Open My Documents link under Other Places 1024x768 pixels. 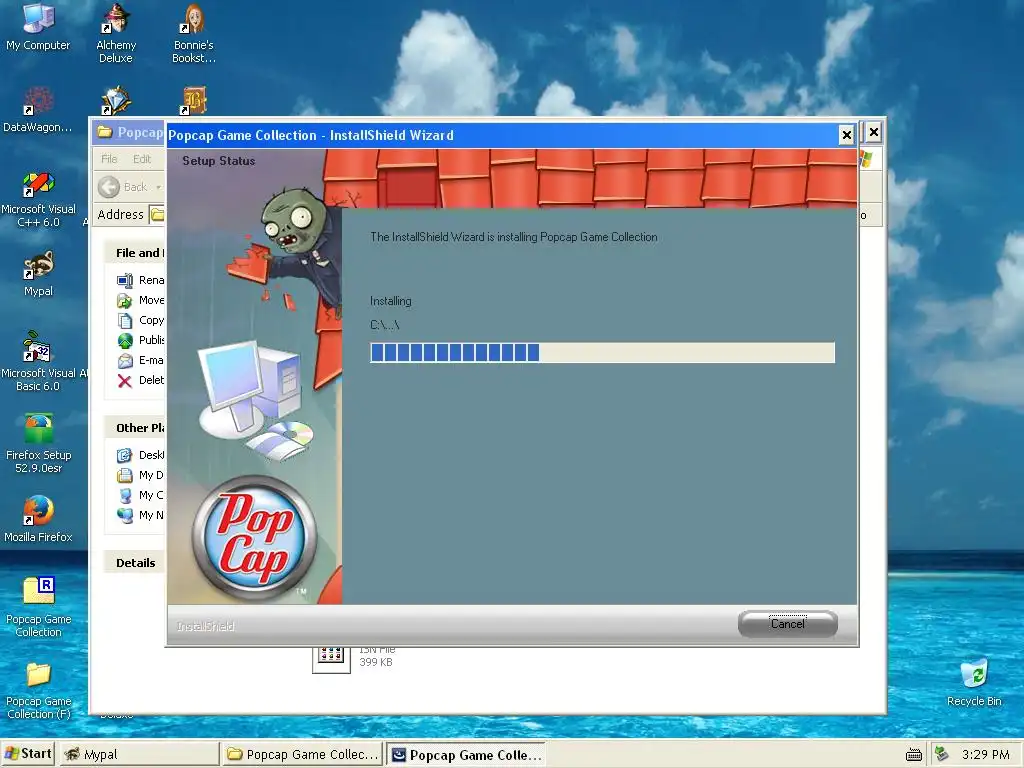[x=141, y=475]
